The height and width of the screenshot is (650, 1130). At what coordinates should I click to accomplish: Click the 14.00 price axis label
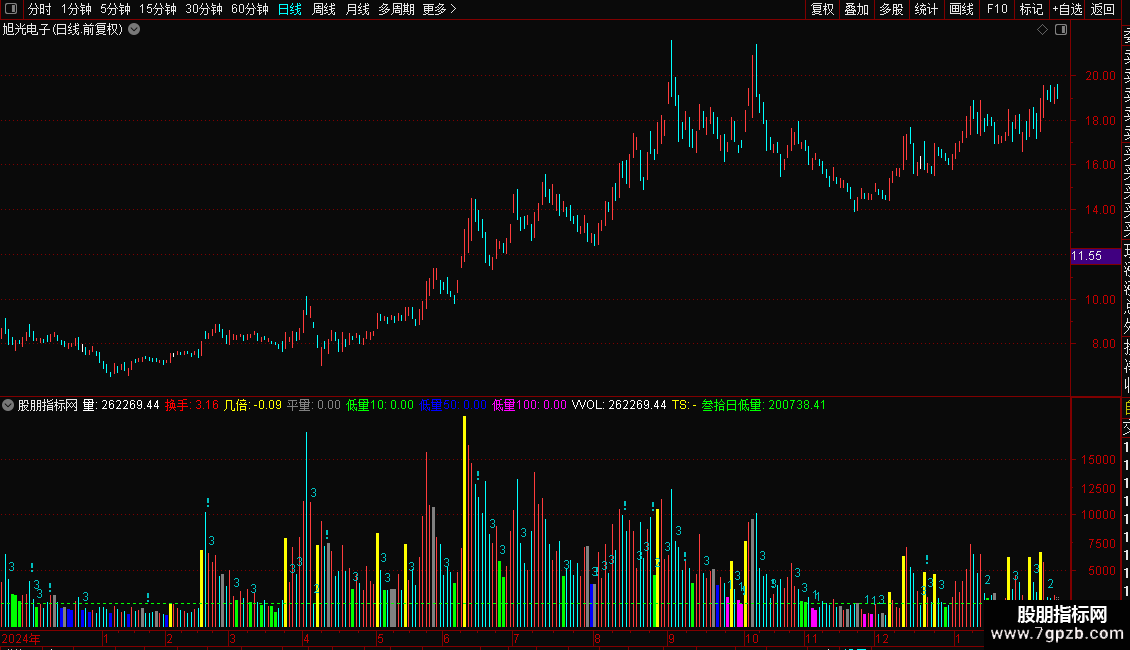pyautogui.click(x=1100, y=210)
